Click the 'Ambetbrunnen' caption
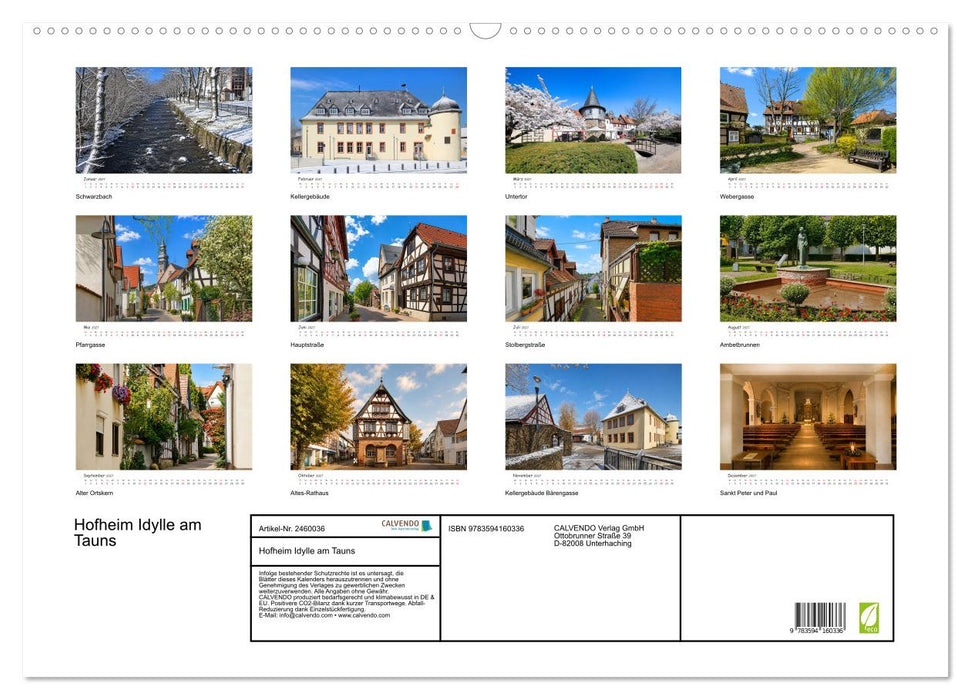The height and width of the screenshot is (700, 971). tap(740, 344)
